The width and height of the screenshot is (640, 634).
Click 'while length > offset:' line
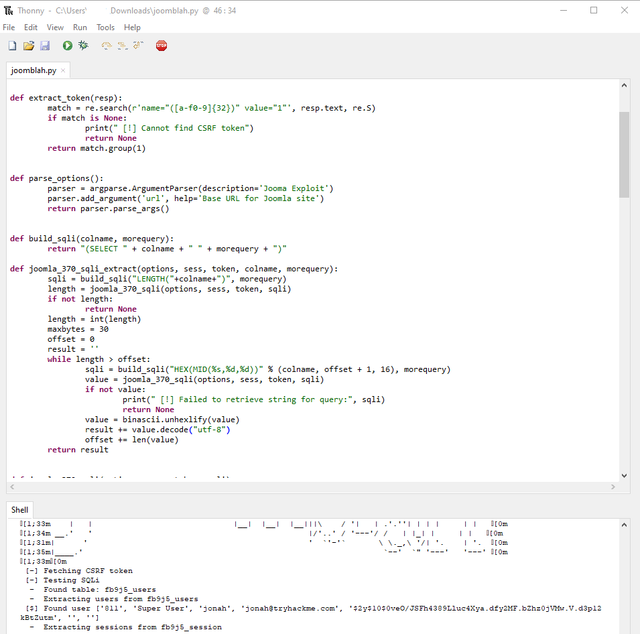(x=99, y=359)
